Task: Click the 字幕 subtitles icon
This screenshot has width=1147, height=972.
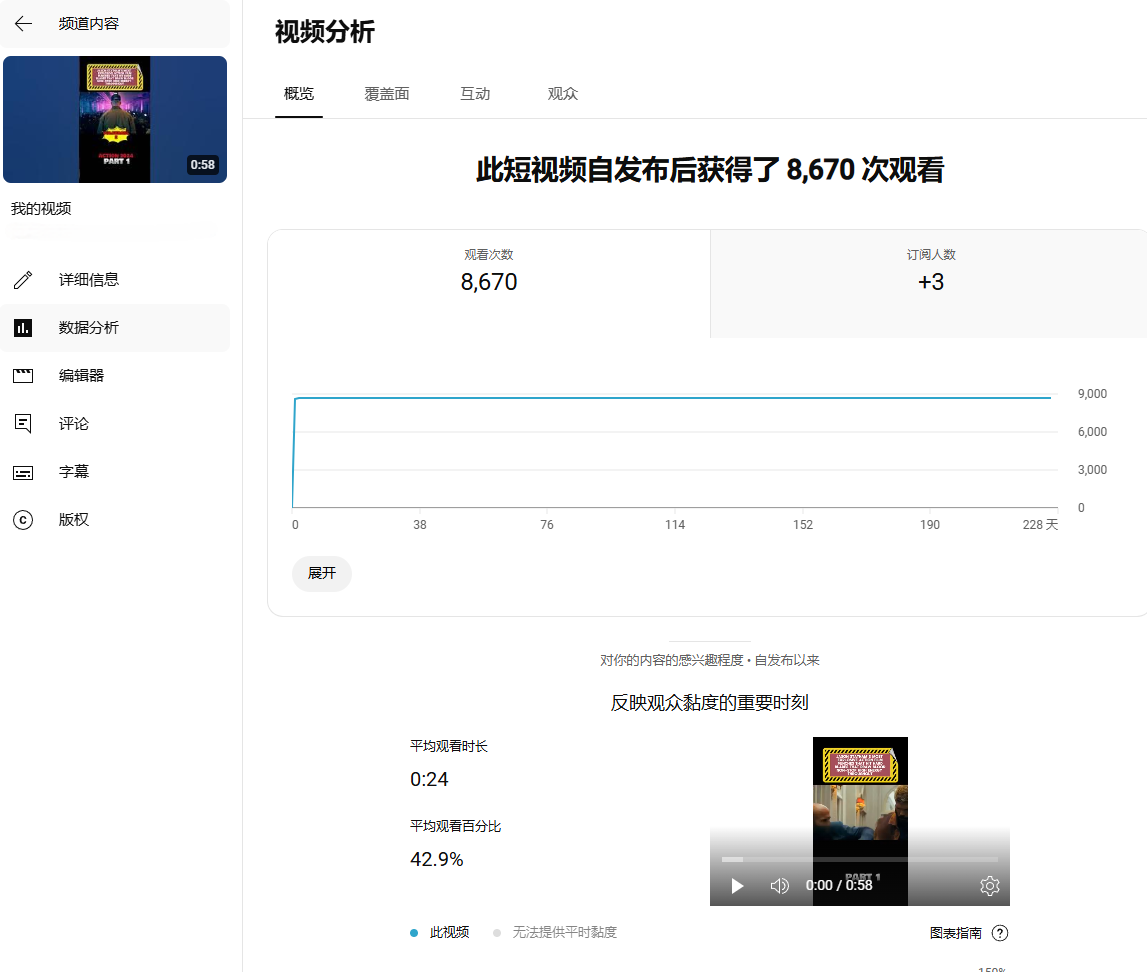Action: coord(23,472)
